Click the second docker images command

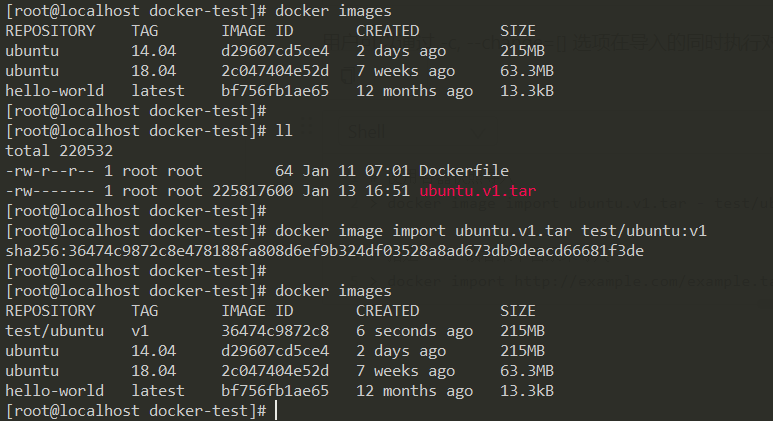point(333,291)
